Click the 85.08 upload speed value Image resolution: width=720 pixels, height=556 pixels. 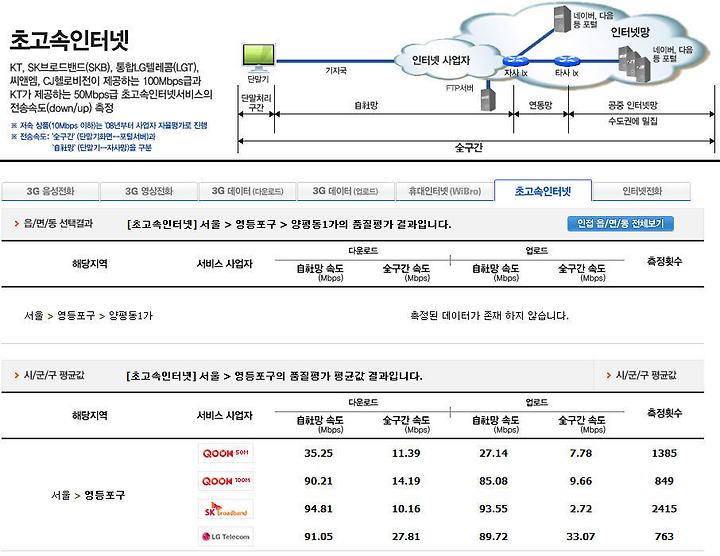coord(493,481)
